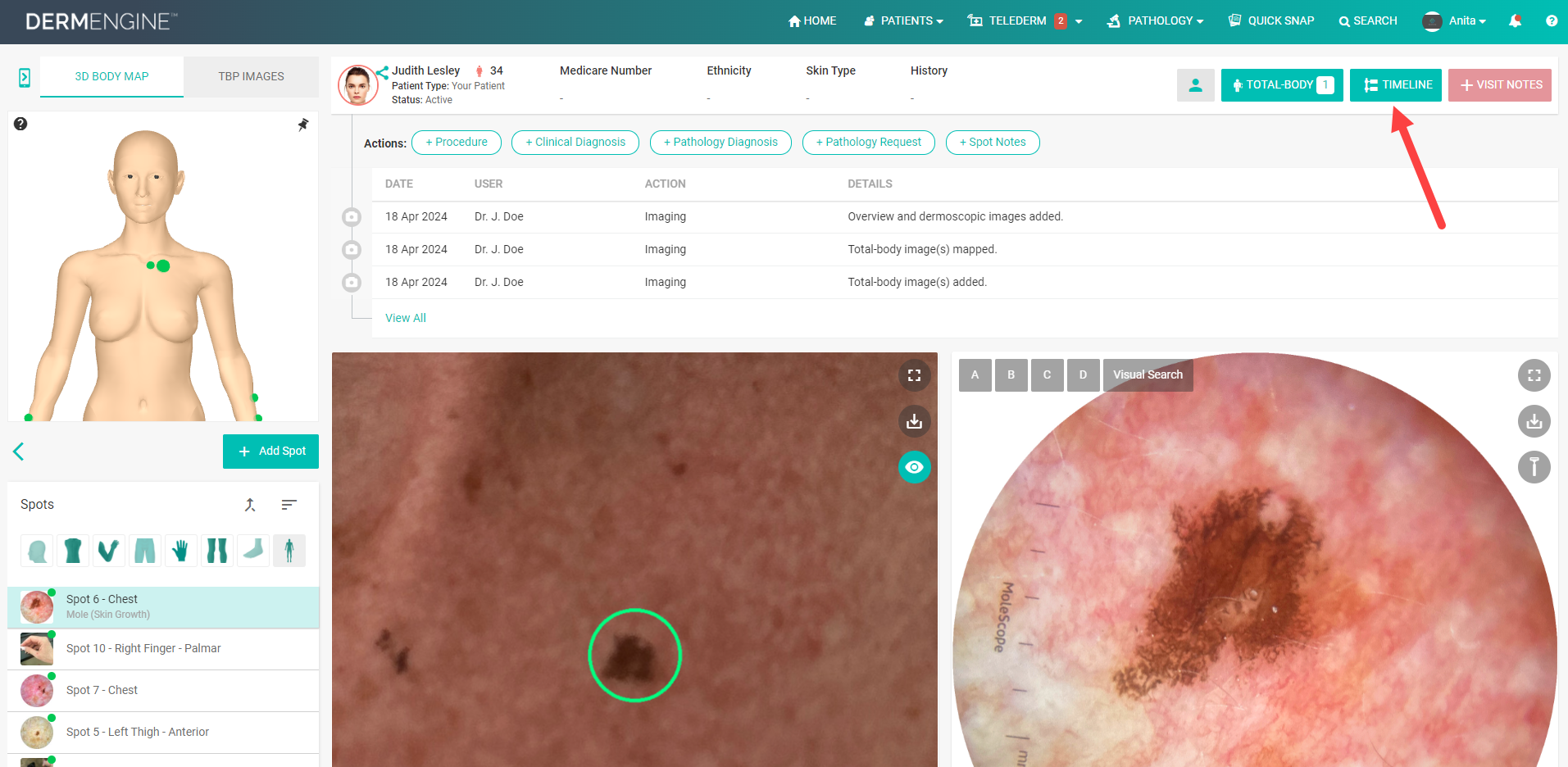
Task: Expand the dermoscopic image to fullscreen
Action: pyautogui.click(x=1534, y=375)
